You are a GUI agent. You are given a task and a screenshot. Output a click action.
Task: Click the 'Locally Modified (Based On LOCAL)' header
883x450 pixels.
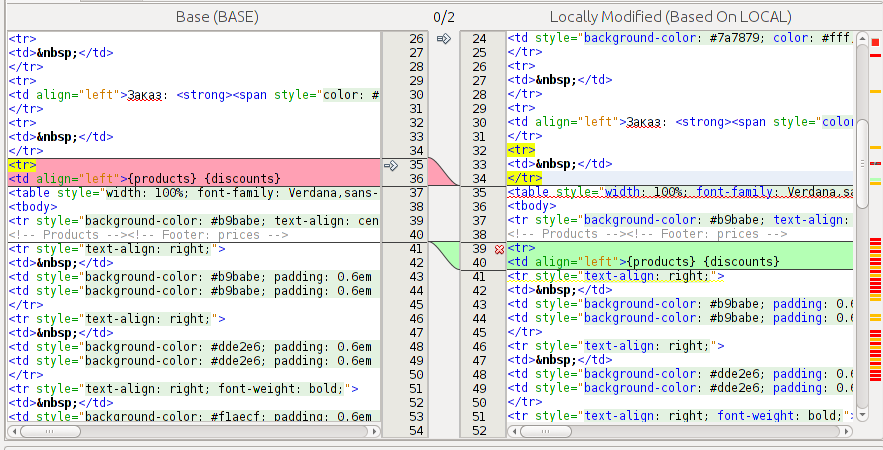coord(671,17)
